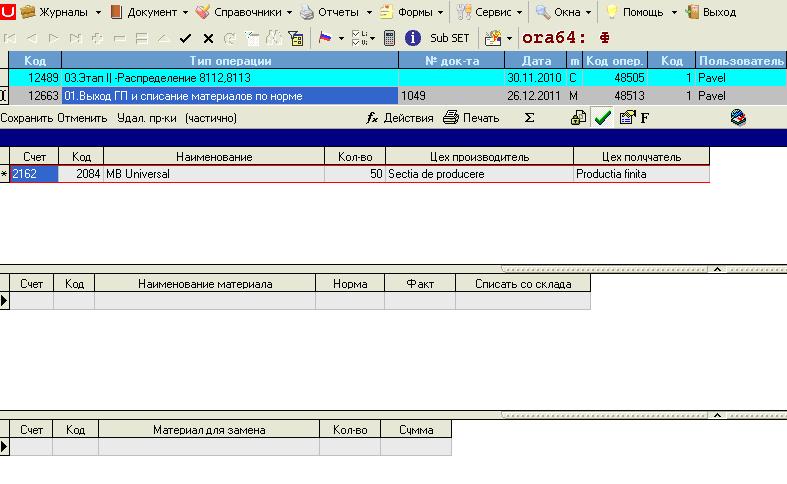Screen dimensions: 787x484
Task: Expand the Документ menu arrow
Action: click(x=185, y=13)
